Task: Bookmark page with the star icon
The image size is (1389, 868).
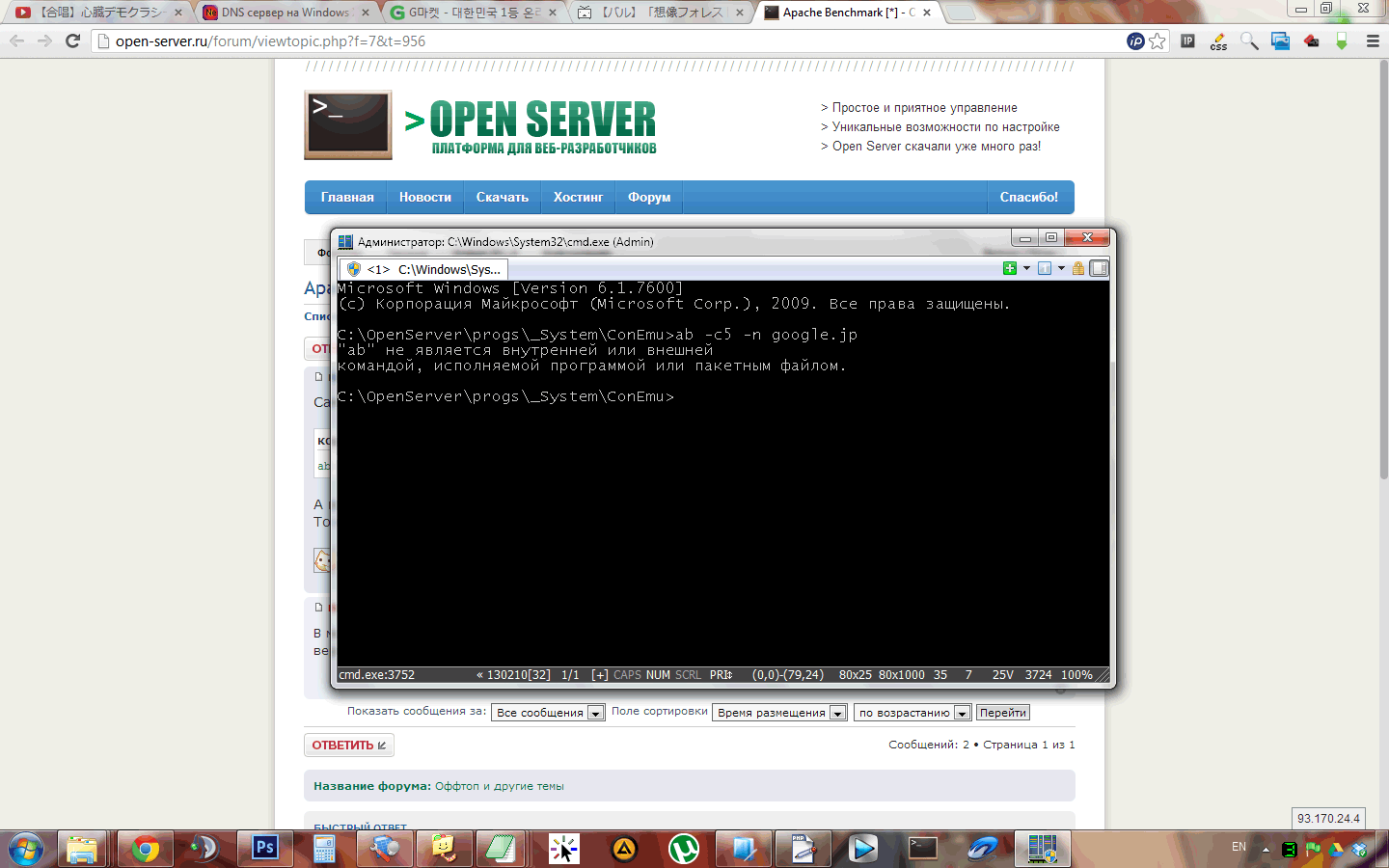Action: [1157, 41]
